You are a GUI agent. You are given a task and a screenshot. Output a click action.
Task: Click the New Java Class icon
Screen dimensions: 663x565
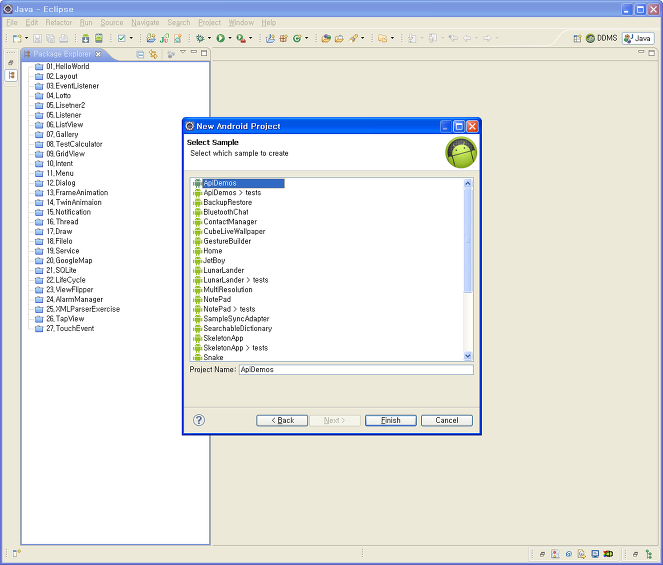[x=297, y=38]
